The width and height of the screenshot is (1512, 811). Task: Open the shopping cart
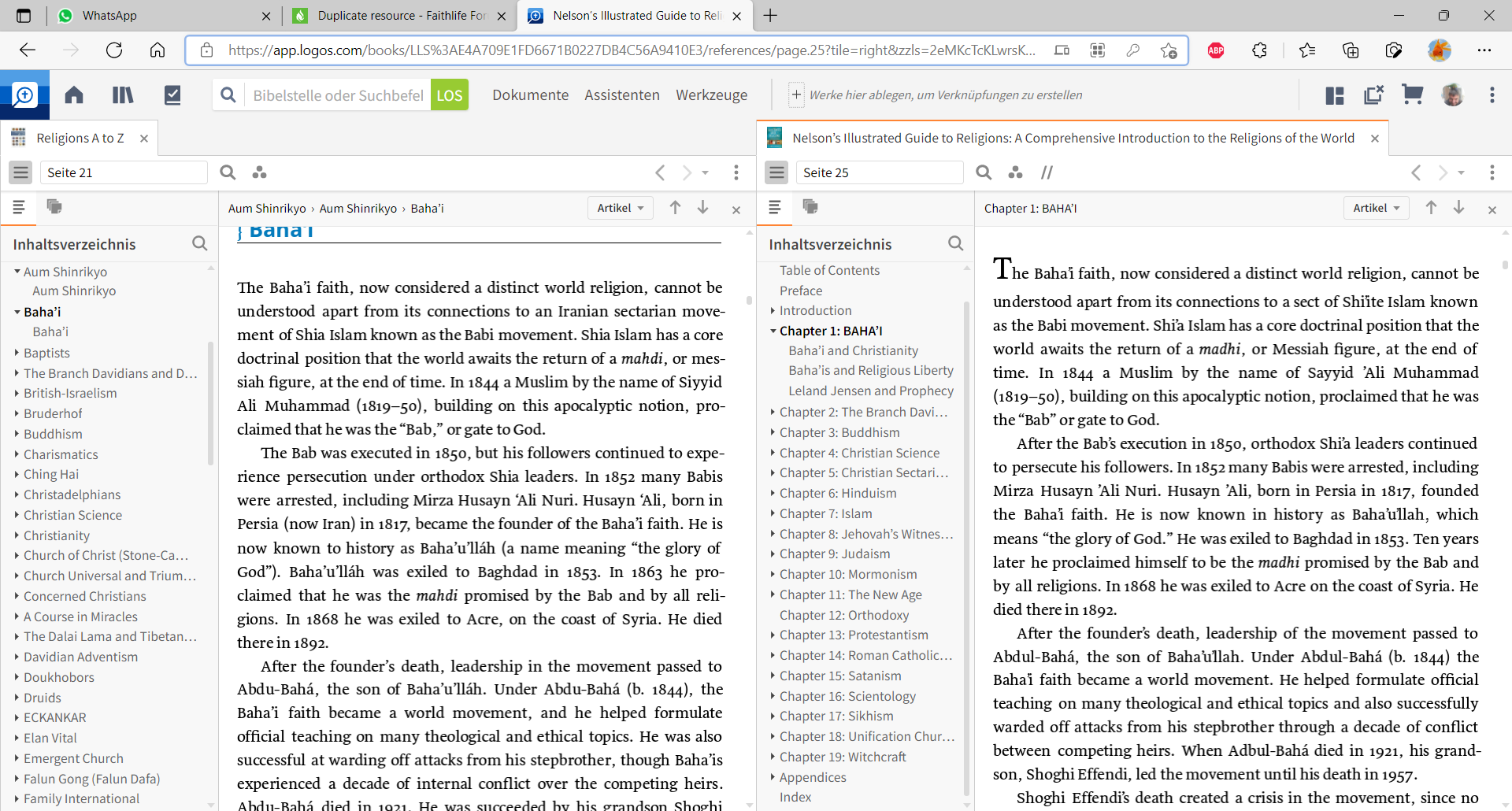tap(1413, 95)
